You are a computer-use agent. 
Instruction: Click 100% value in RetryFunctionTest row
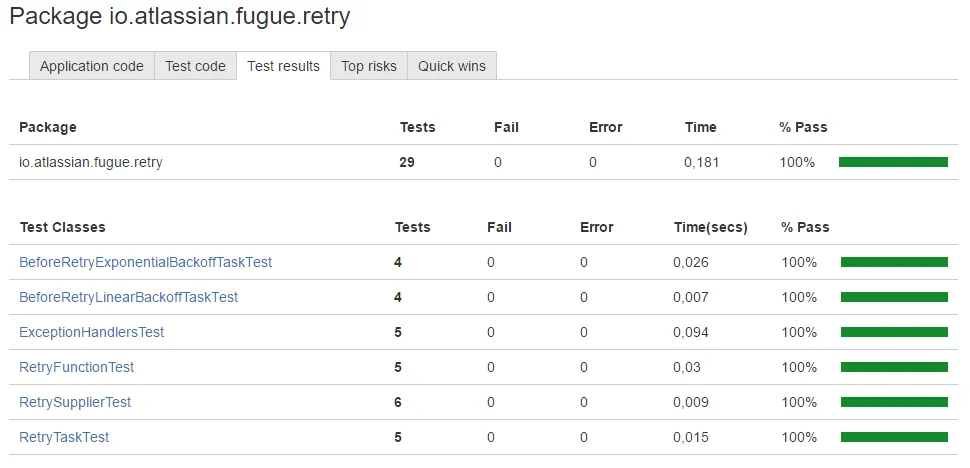point(799,367)
